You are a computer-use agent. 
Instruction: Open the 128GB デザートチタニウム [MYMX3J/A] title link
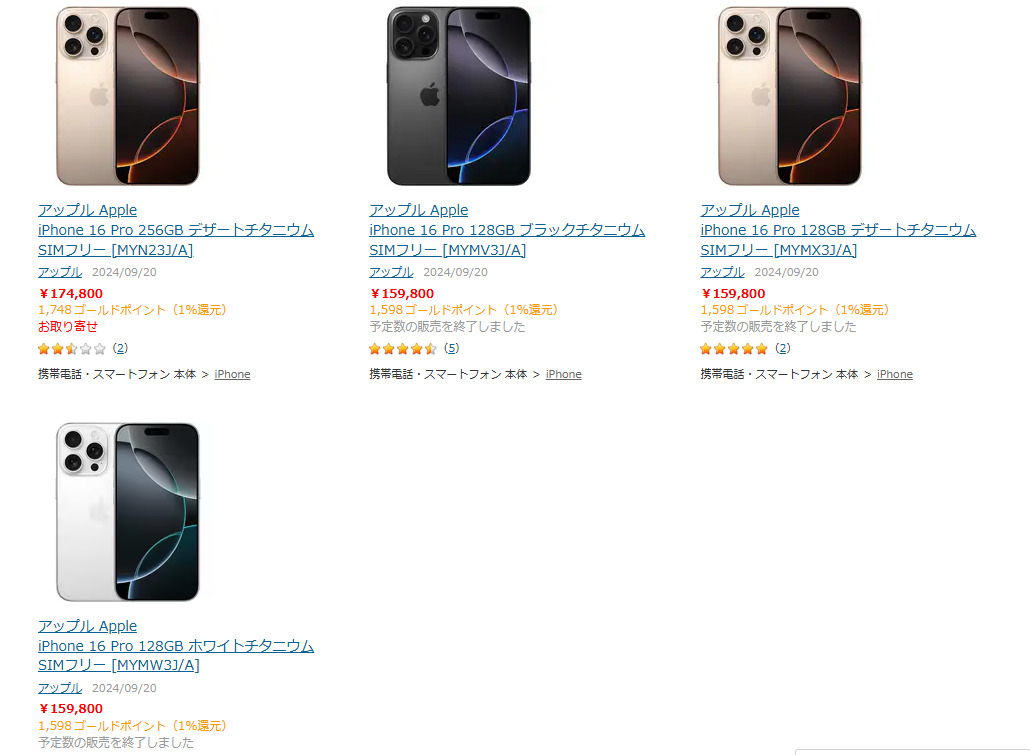(x=838, y=230)
